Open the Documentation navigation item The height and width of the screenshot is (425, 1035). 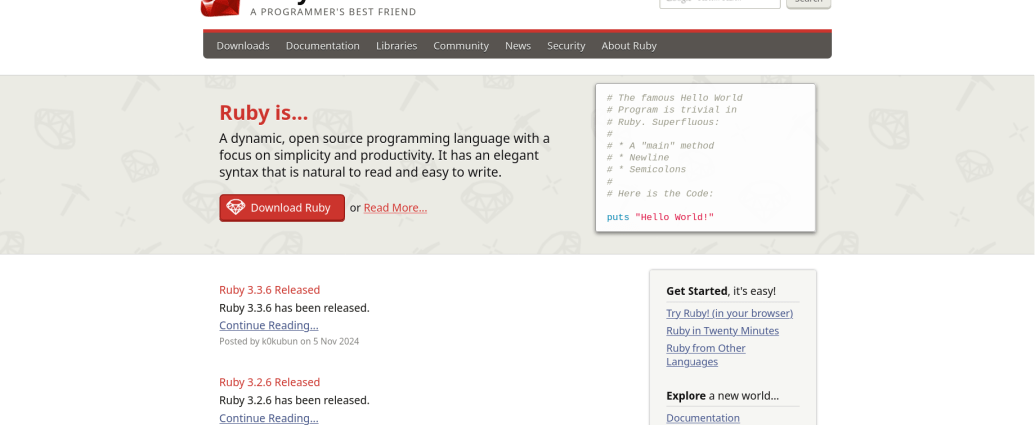click(x=323, y=46)
